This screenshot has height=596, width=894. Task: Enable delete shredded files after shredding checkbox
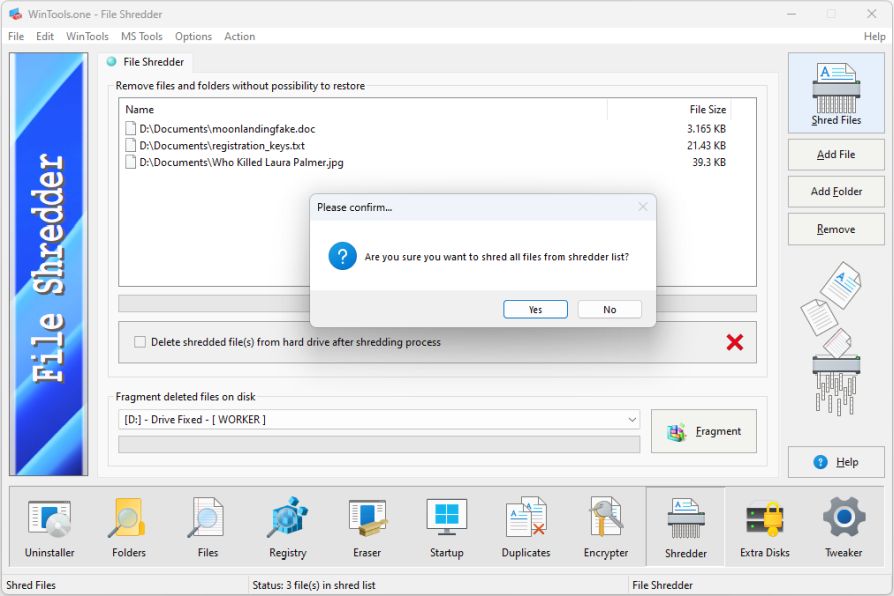coord(140,342)
